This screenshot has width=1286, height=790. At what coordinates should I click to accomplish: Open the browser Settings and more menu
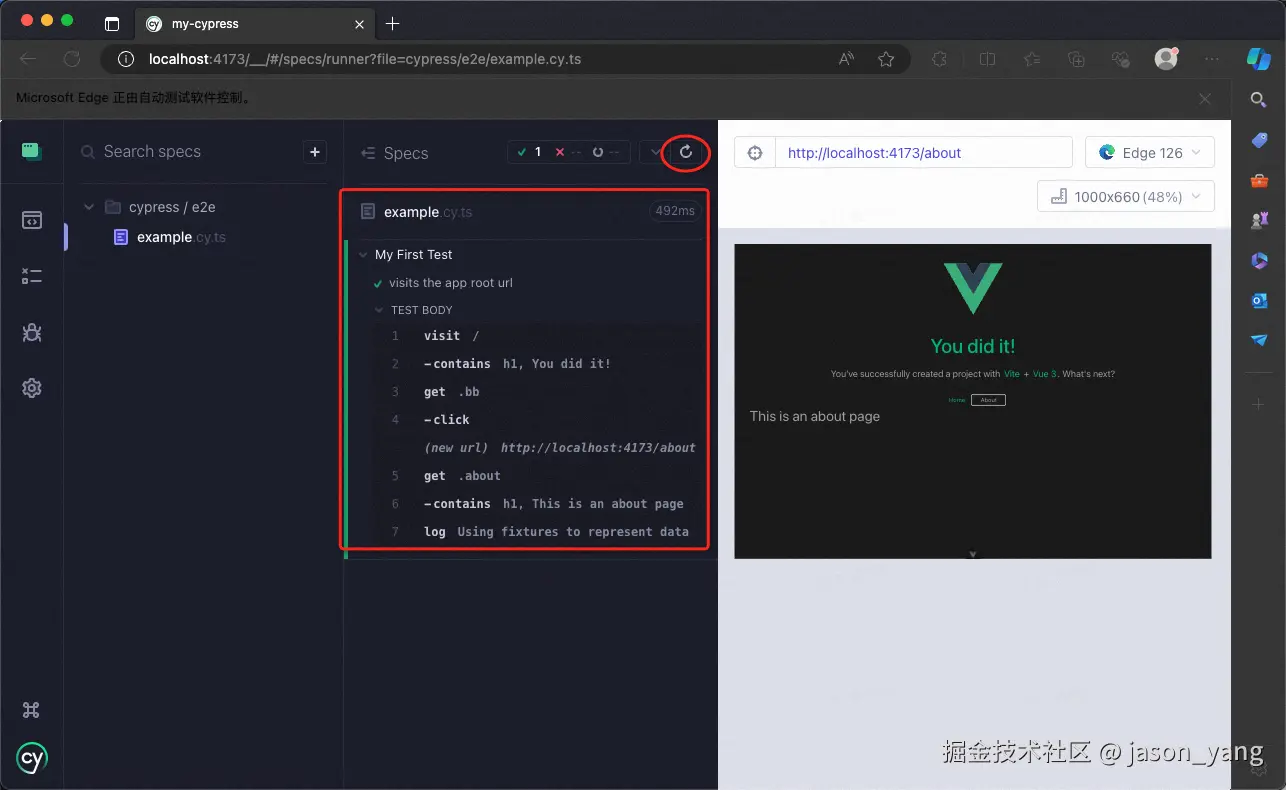point(1212,59)
